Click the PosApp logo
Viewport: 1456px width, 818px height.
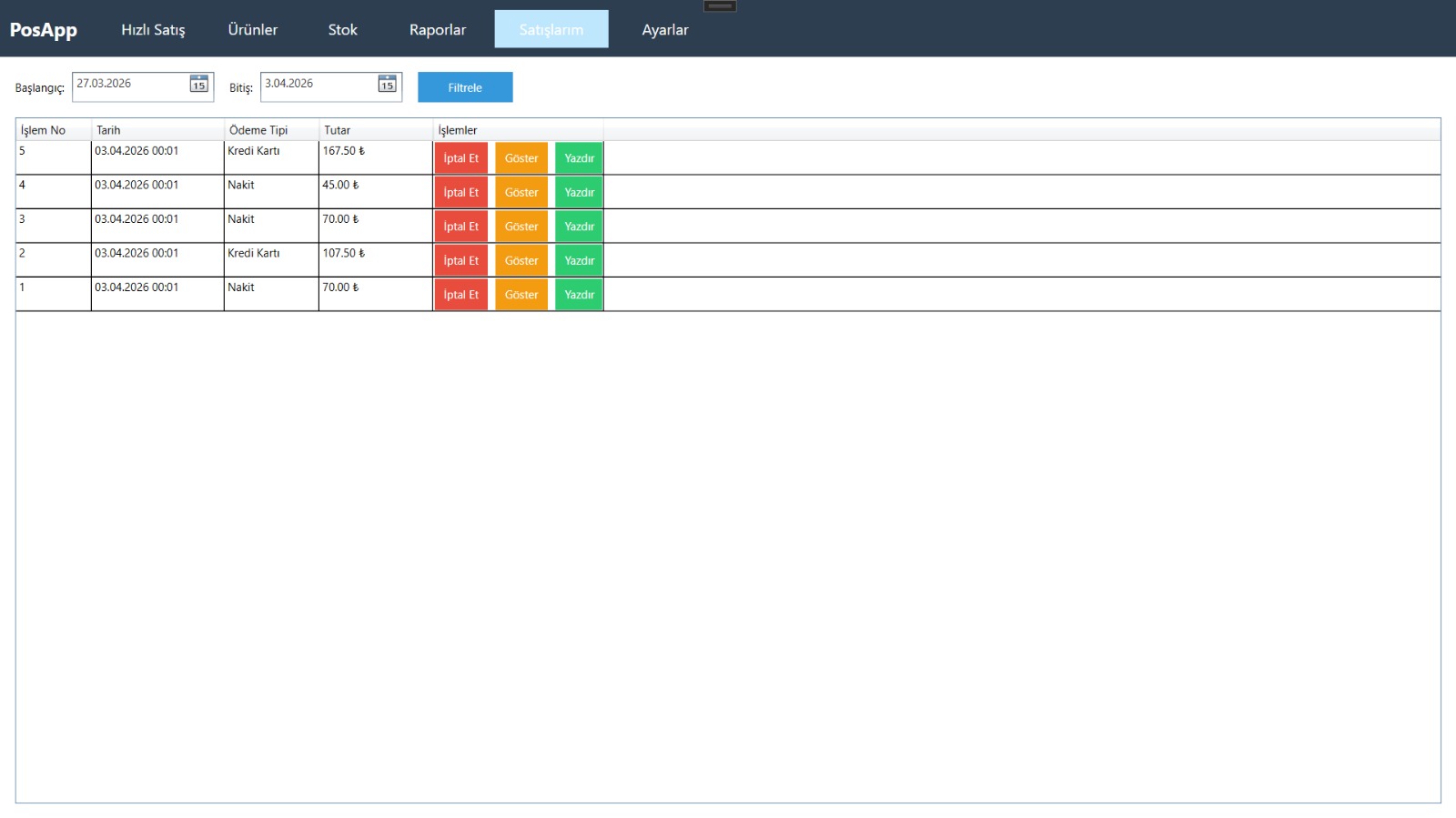[x=44, y=29]
